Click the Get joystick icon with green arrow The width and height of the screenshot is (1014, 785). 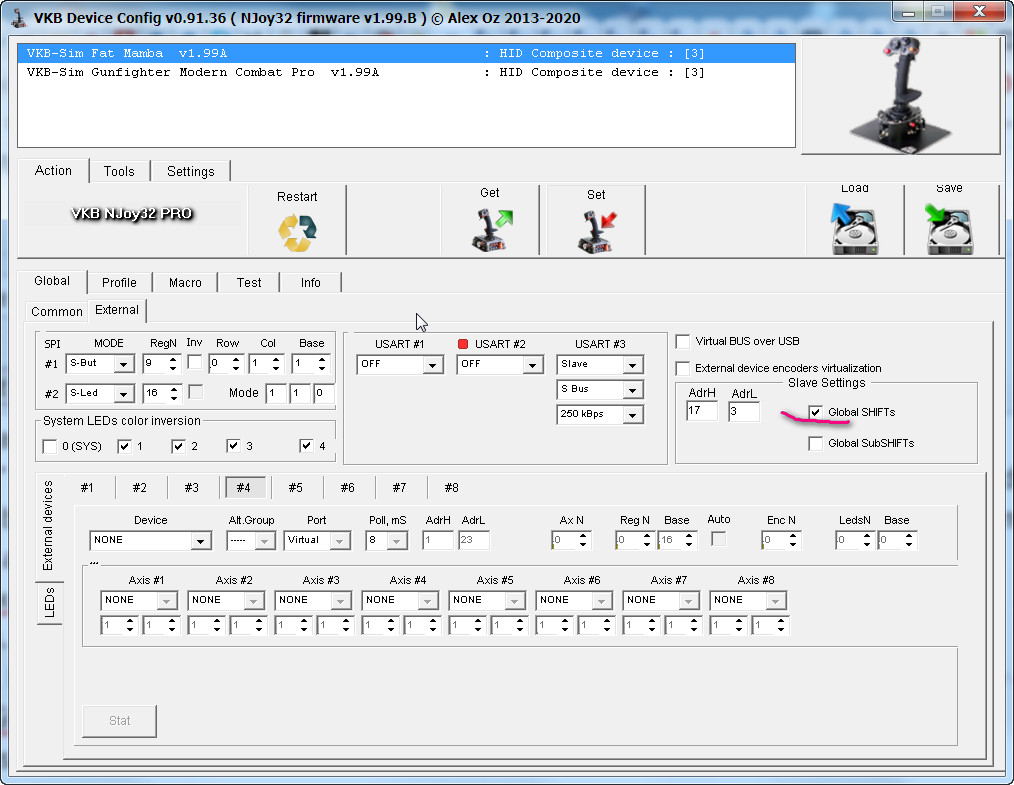tap(490, 230)
